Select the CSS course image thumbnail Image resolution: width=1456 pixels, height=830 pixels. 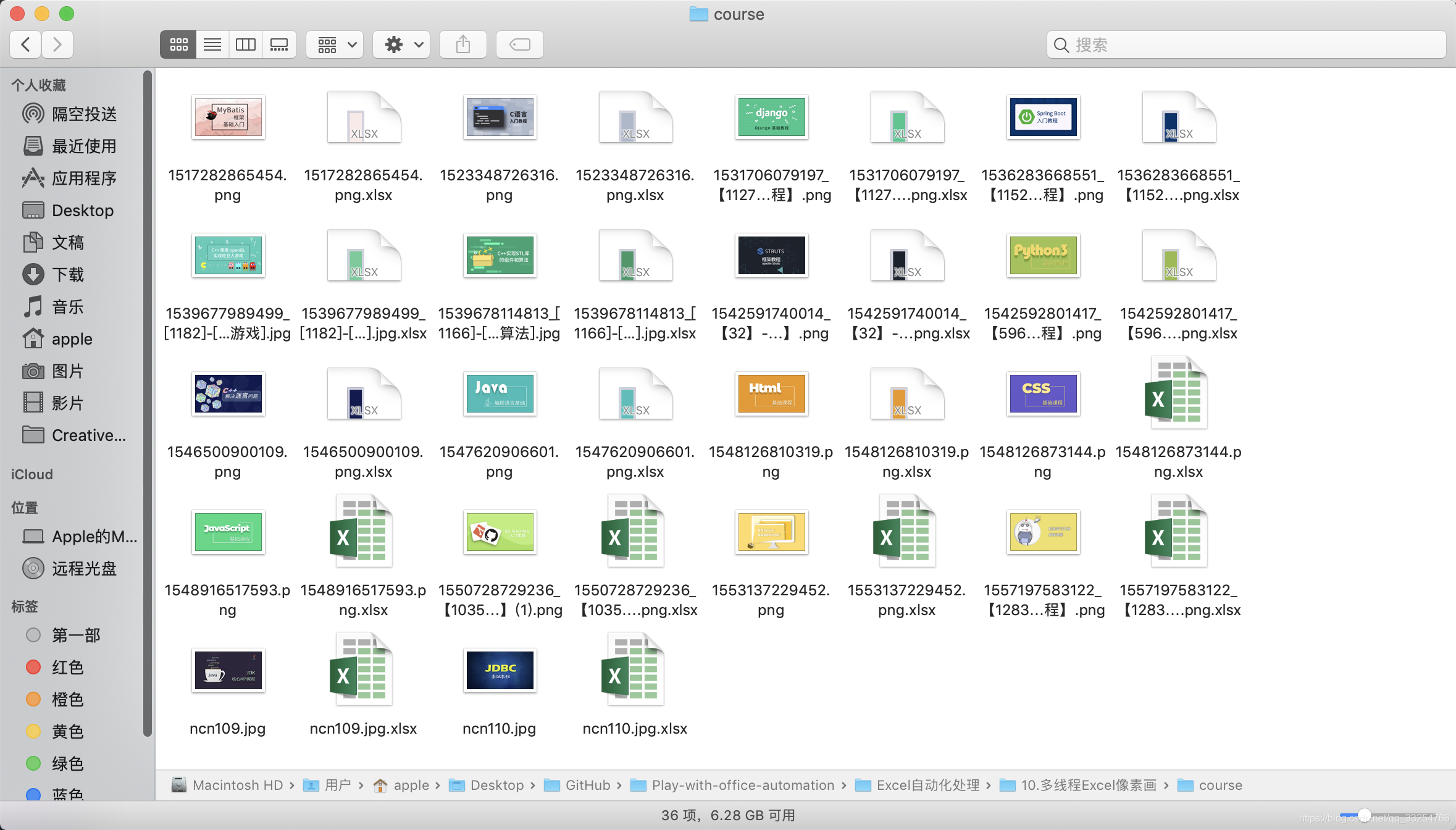click(1043, 393)
